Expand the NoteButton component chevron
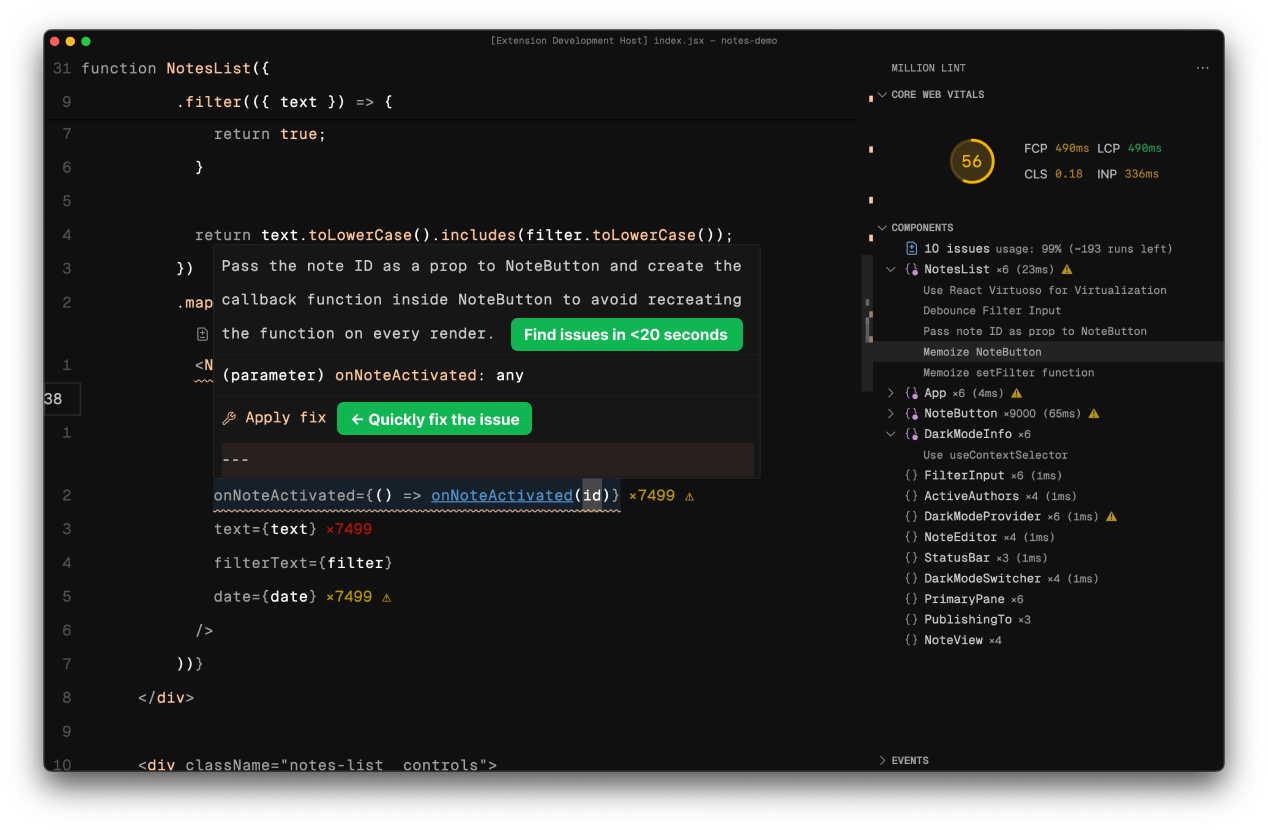Image resolution: width=1268 pixels, height=830 pixels. coord(891,413)
